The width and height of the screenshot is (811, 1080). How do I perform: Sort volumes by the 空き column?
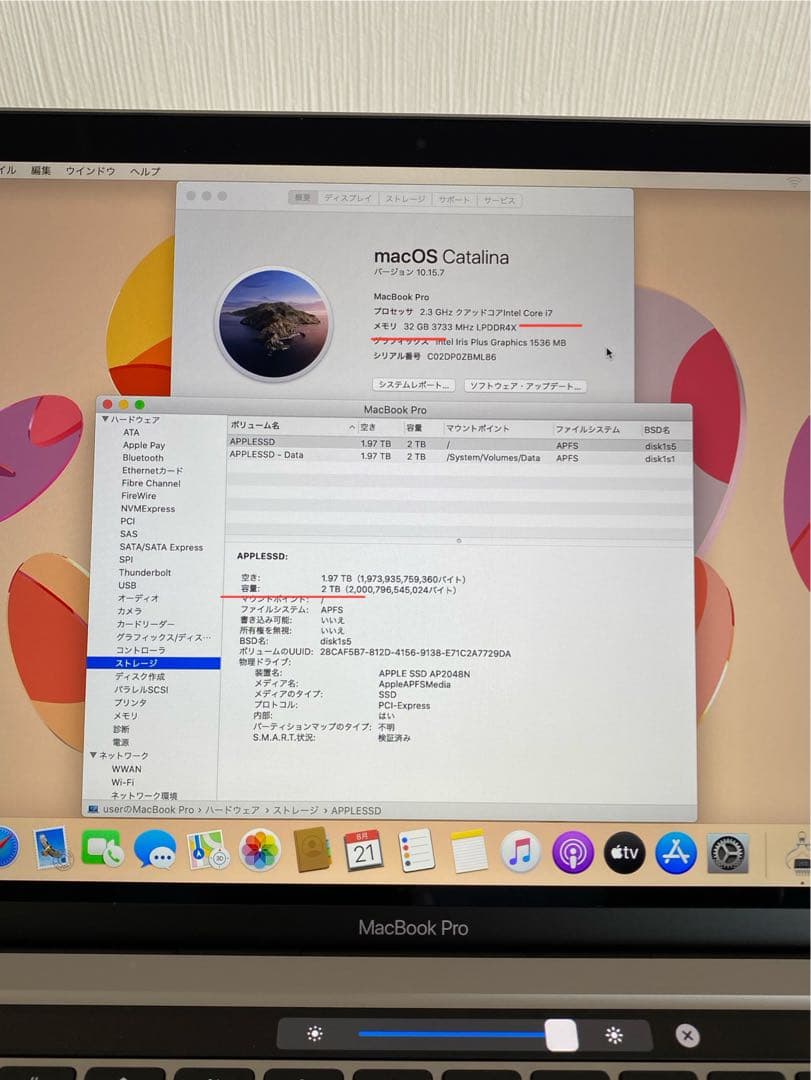[365, 425]
